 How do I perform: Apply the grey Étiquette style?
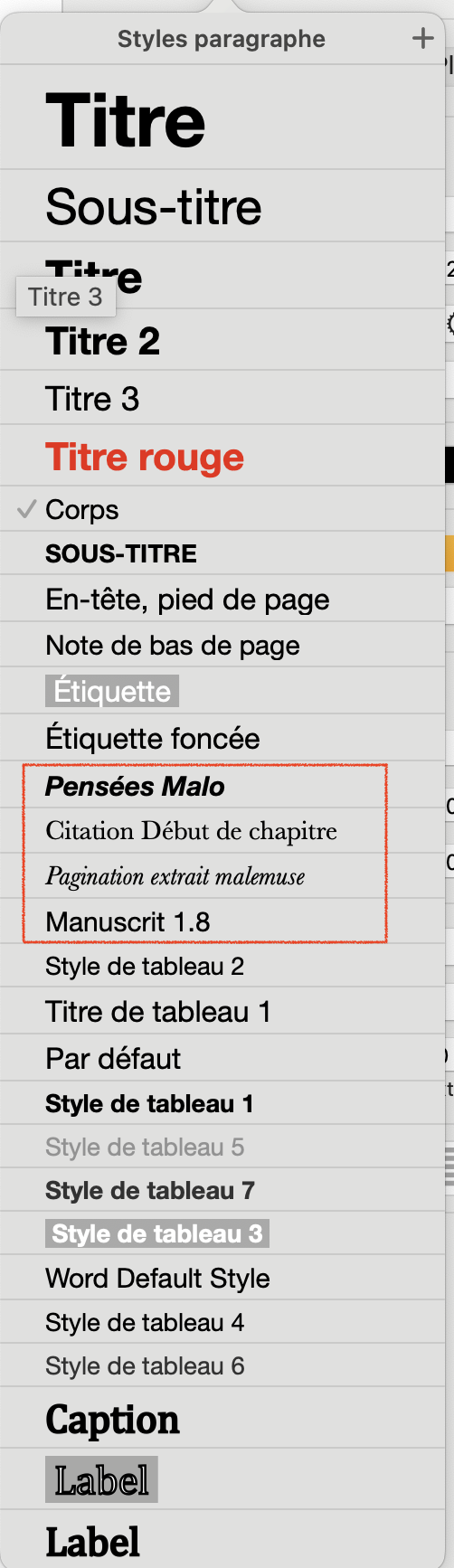coord(222,691)
